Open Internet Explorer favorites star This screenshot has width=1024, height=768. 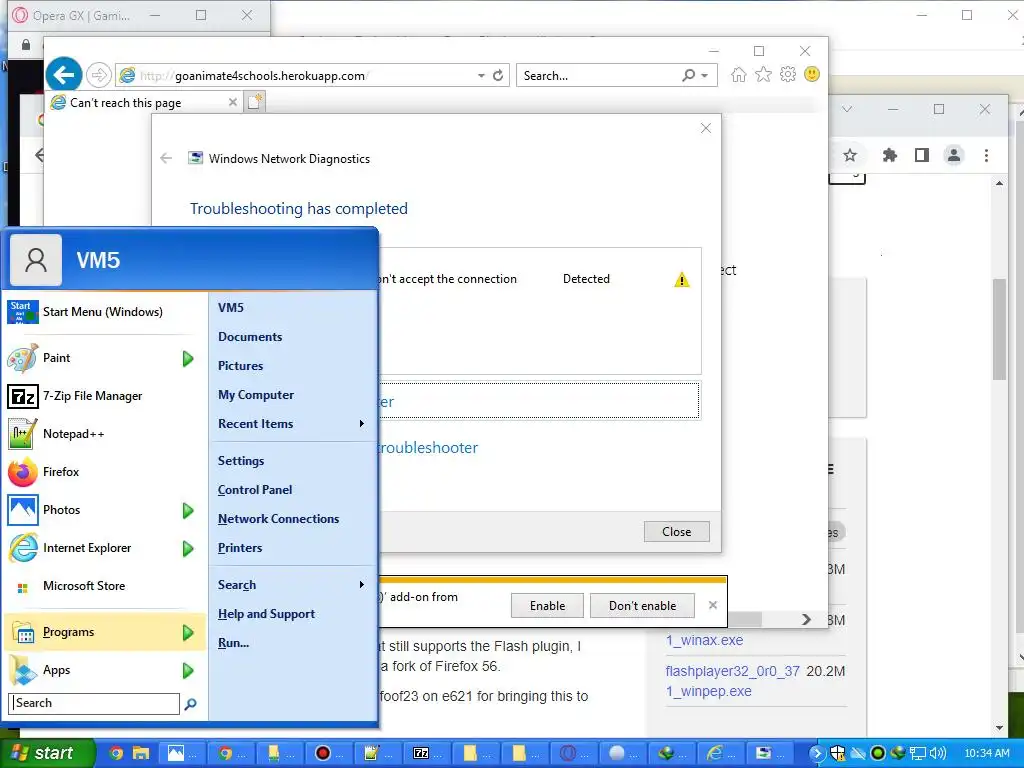[x=763, y=74]
